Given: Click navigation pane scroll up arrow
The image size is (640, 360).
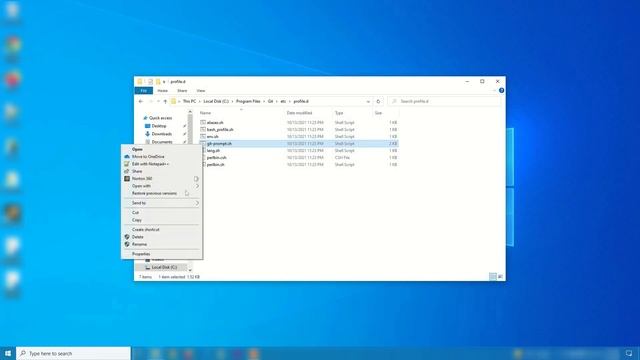Looking at the screenshot, I should coord(190,112).
